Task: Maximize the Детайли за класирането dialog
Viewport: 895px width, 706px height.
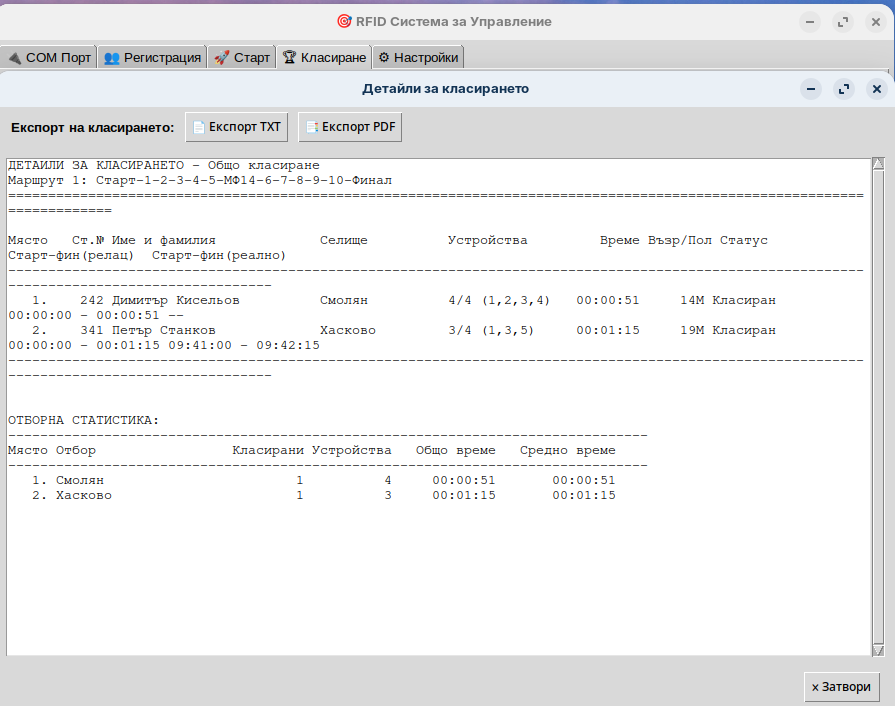Action: [x=844, y=89]
